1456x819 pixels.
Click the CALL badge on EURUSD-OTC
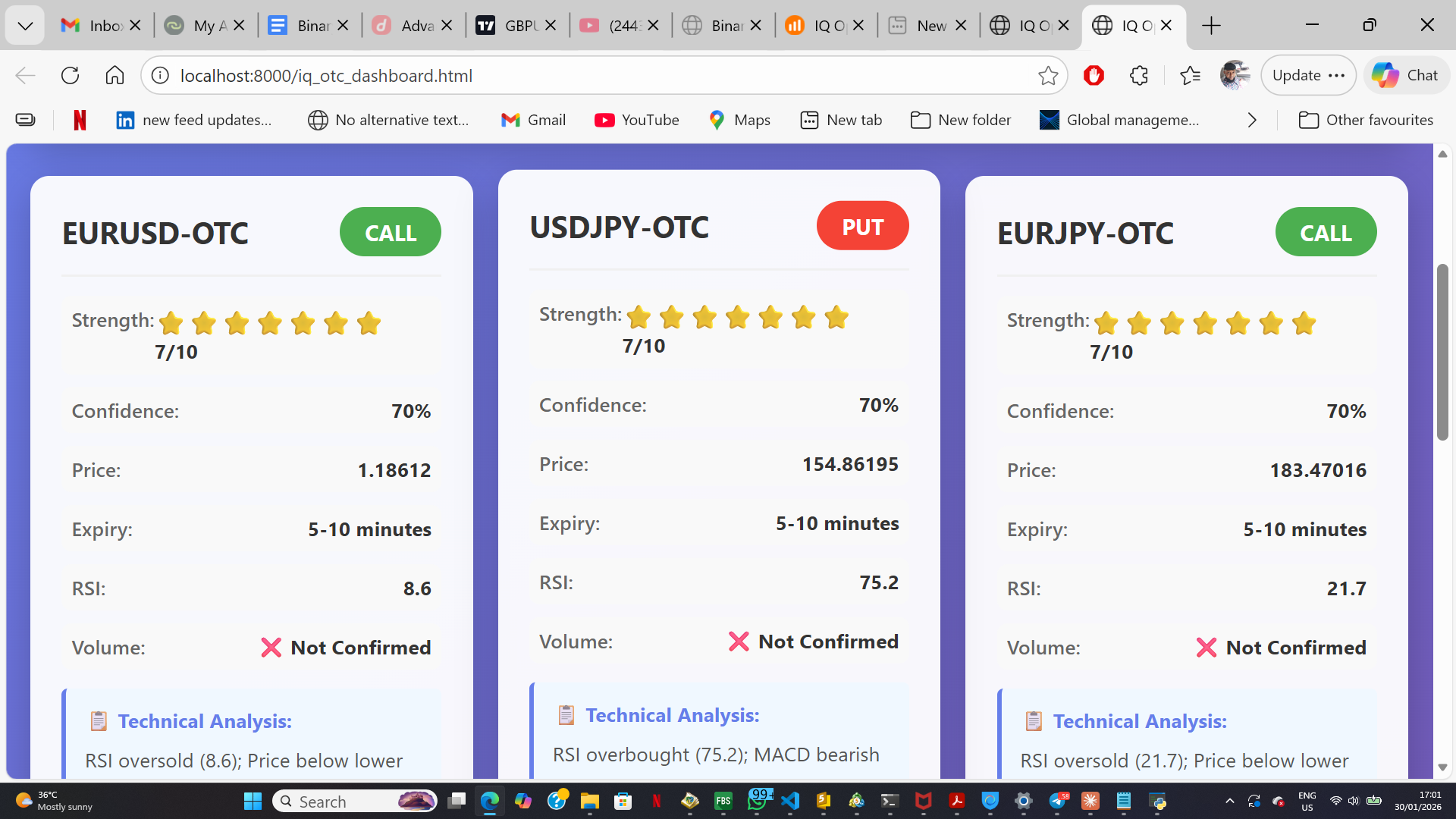pyautogui.click(x=390, y=232)
